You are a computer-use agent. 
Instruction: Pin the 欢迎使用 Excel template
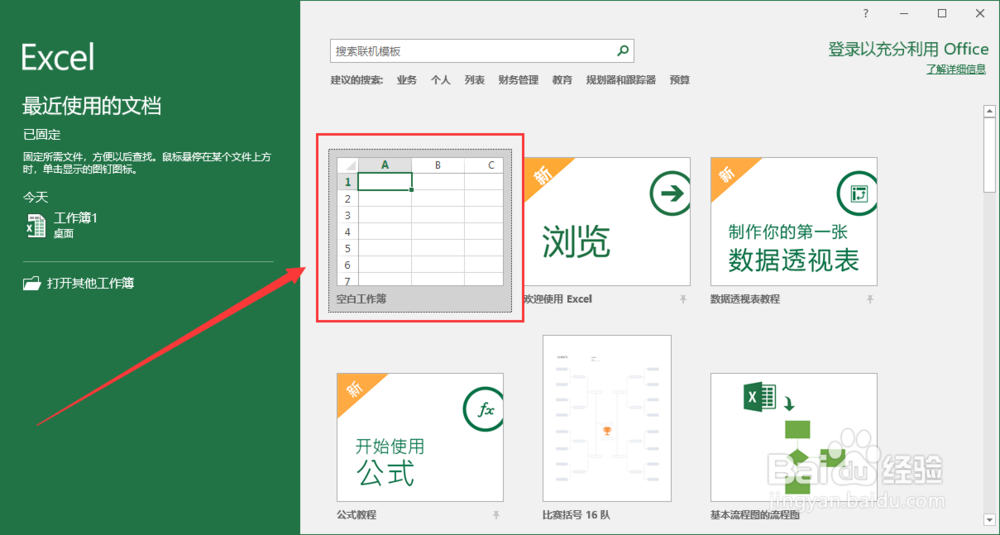[x=683, y=299]
